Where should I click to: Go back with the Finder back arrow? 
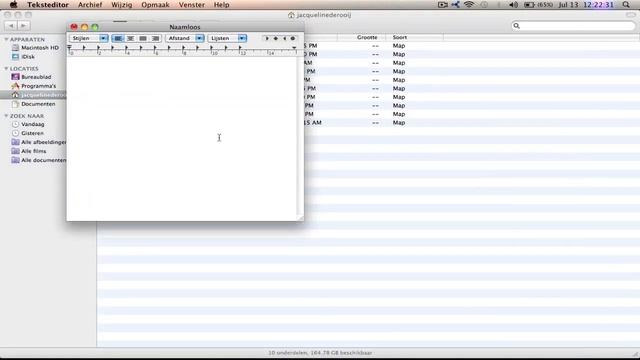click(x=11, y=26)
